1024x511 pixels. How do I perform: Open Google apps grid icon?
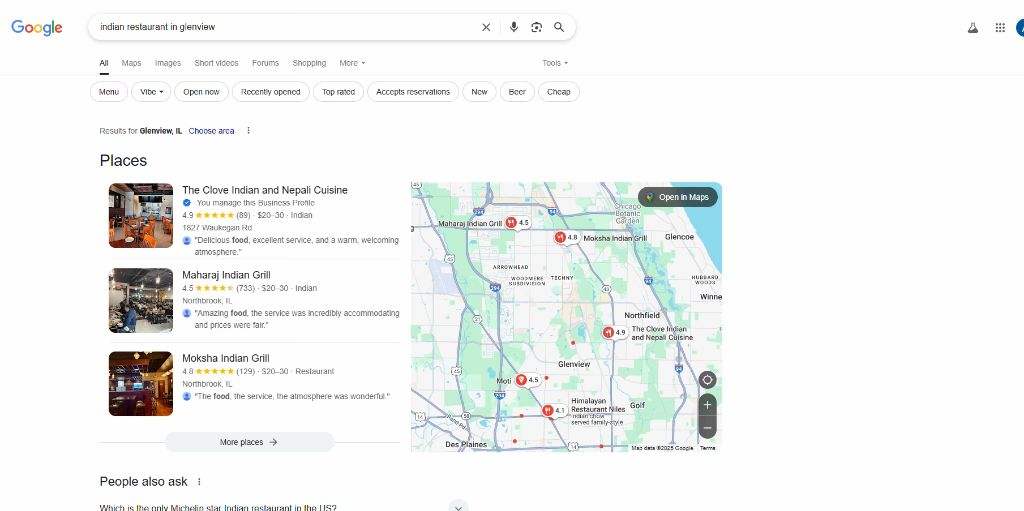click(x=1000, y=27)
